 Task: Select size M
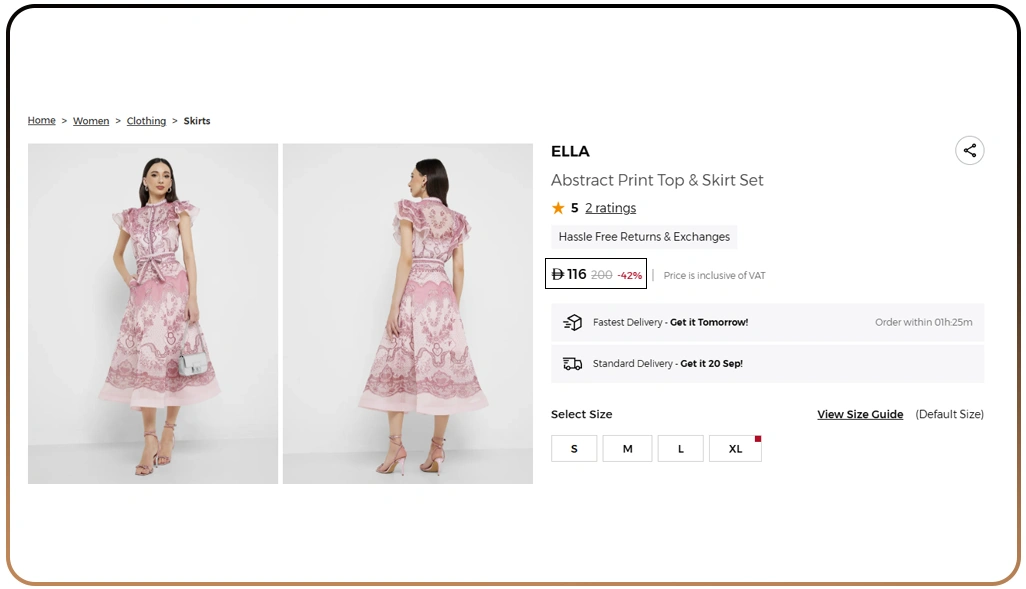coord(627,448)
